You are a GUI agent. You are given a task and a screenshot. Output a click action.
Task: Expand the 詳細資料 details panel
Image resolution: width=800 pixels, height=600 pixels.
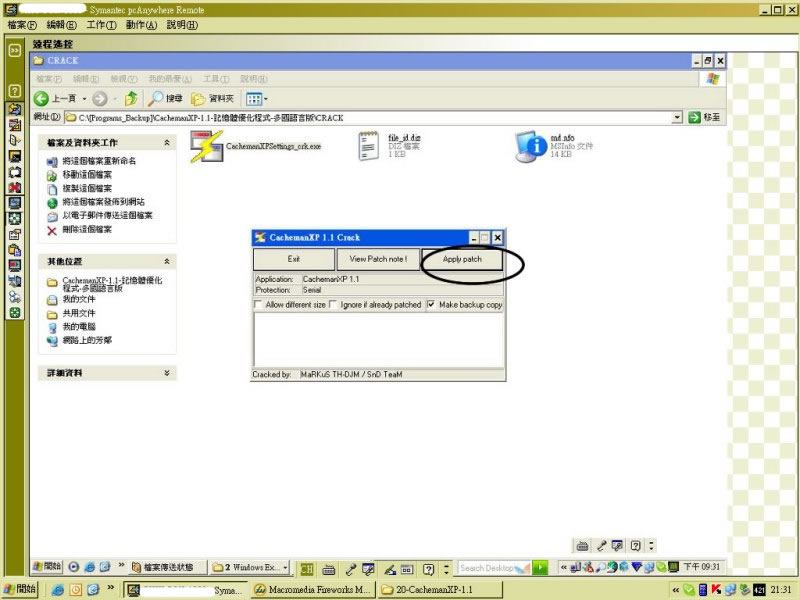click(167, 373)
